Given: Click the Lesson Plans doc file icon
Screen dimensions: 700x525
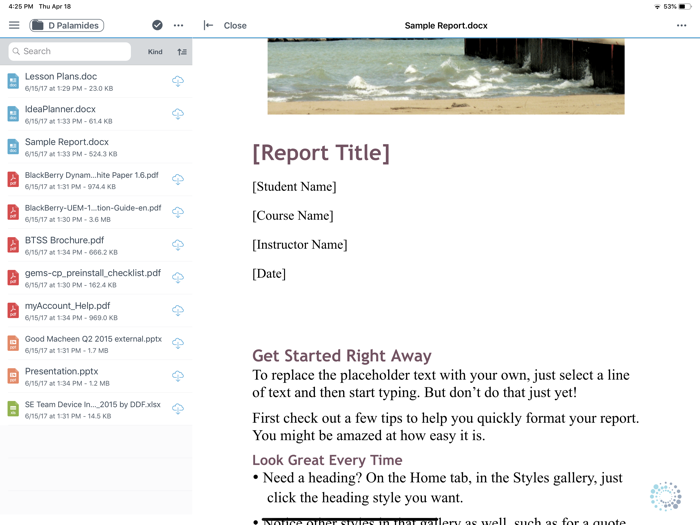Looking at the screenshot, I should click(x=13, y=81).
